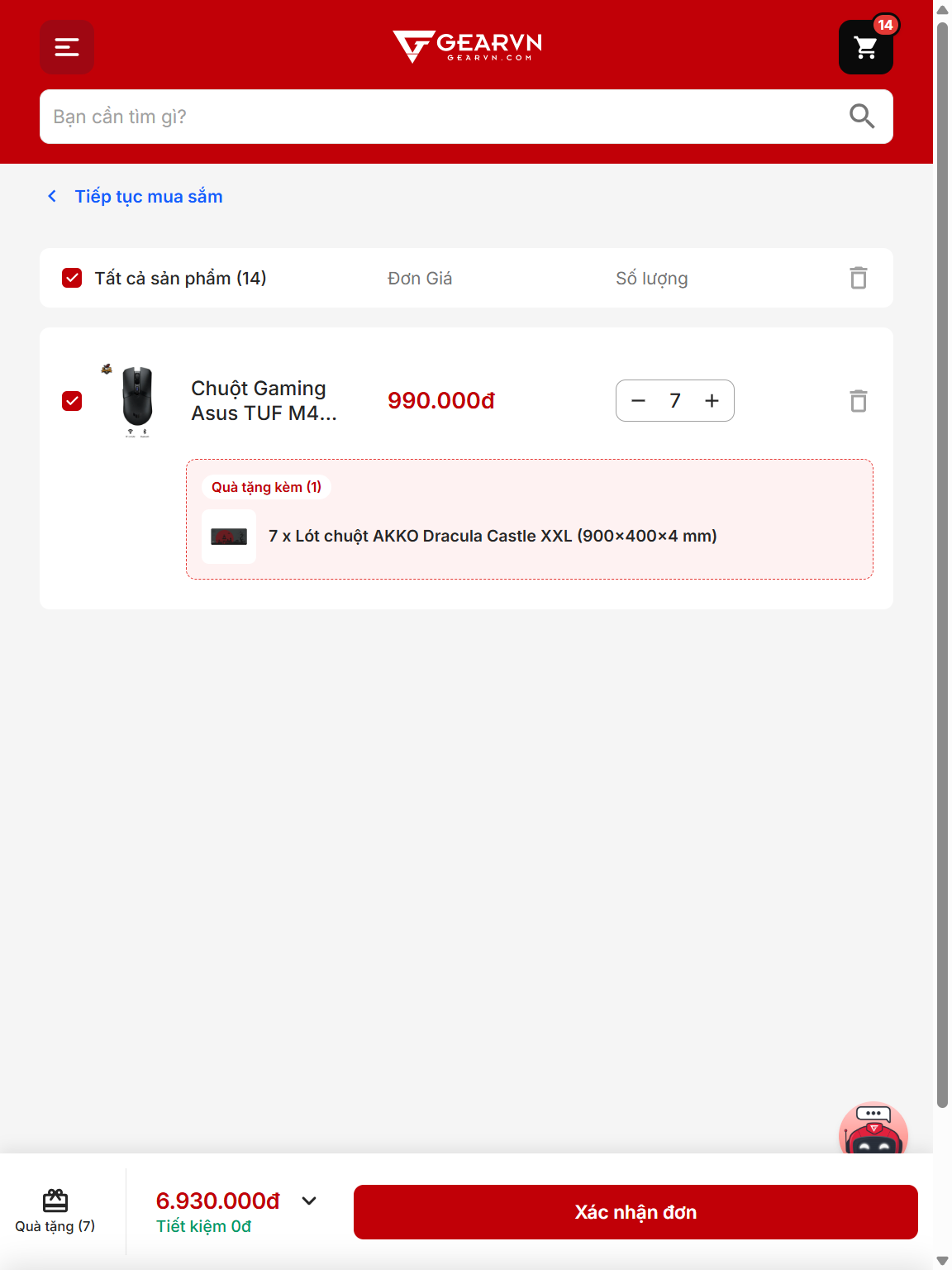The width and height of the screenshot is (952, 1270).
Task: Decrease quantity with minus button
Action: coord(638,401)
